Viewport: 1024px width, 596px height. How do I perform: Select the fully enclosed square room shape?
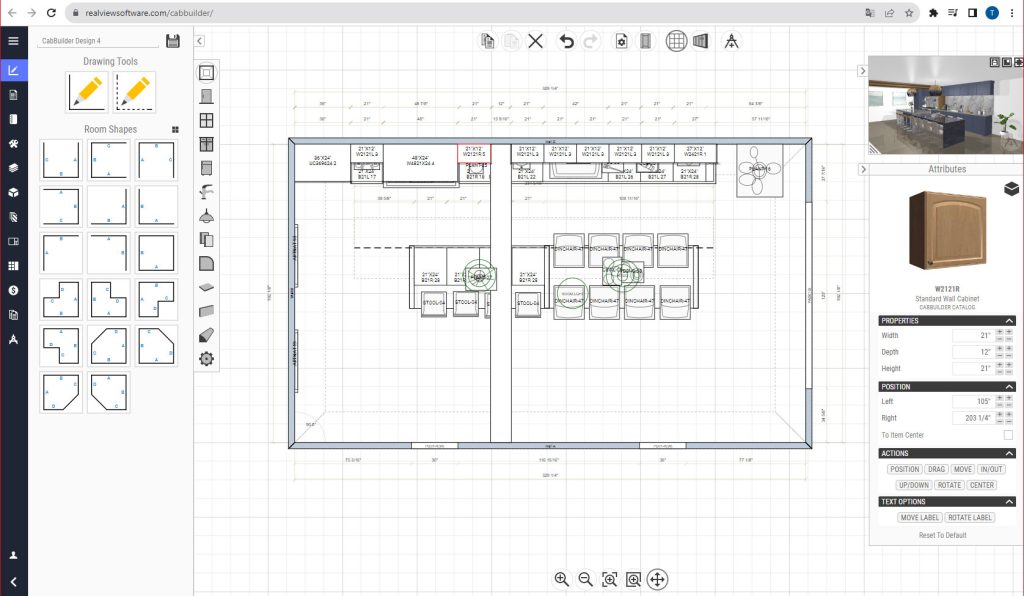(x=157, y=253)
